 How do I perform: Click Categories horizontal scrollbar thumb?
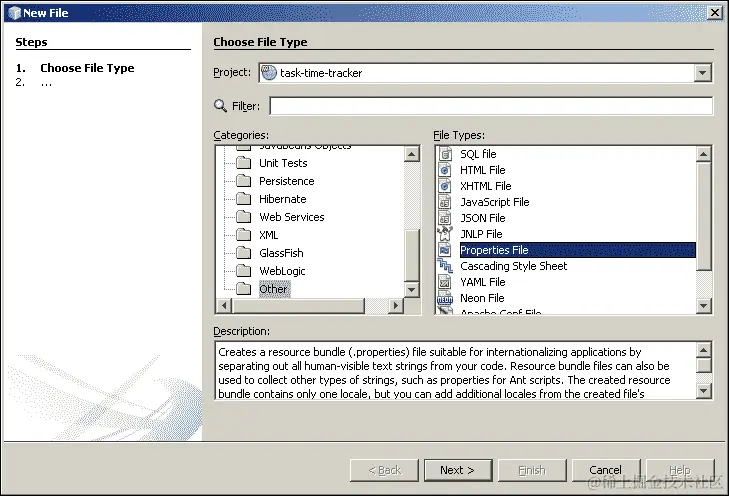click(x=298, y=305)
